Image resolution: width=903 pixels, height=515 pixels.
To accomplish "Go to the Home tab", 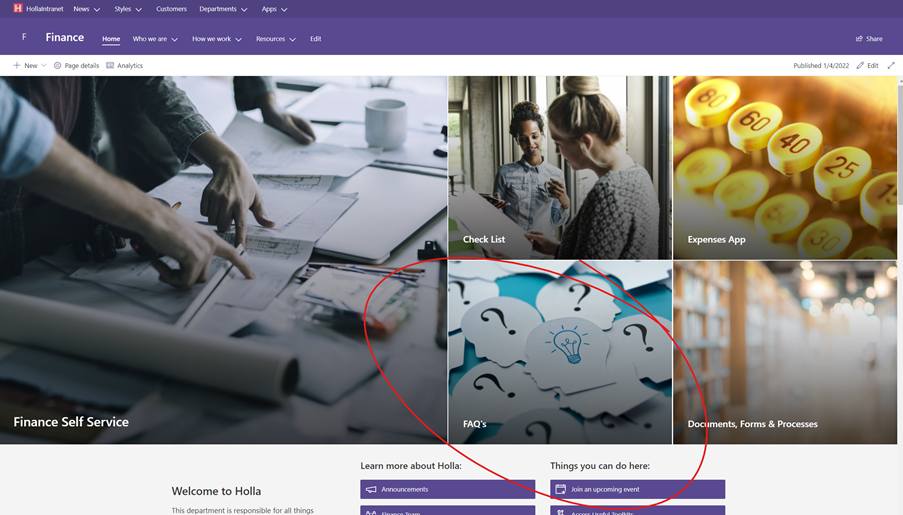I will (x=111, y=39).
